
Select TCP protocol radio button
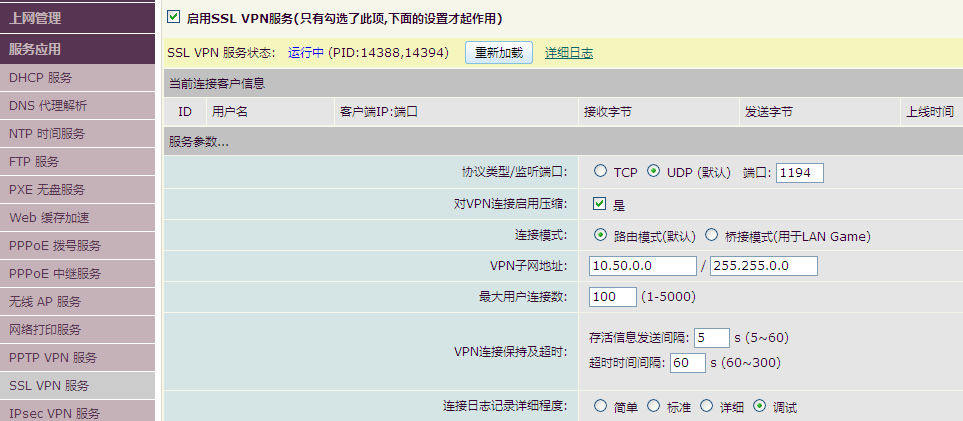click(x=600, y=172)
